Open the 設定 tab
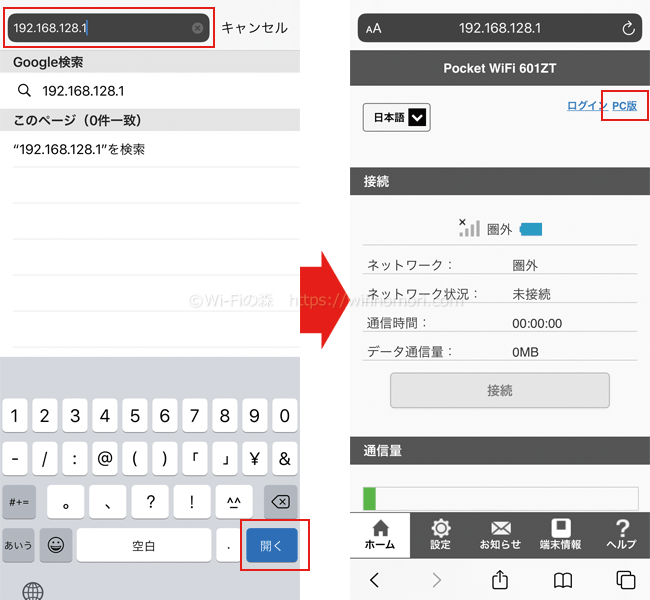The height and width of the screenshot is (600, 650). (440, 535)
